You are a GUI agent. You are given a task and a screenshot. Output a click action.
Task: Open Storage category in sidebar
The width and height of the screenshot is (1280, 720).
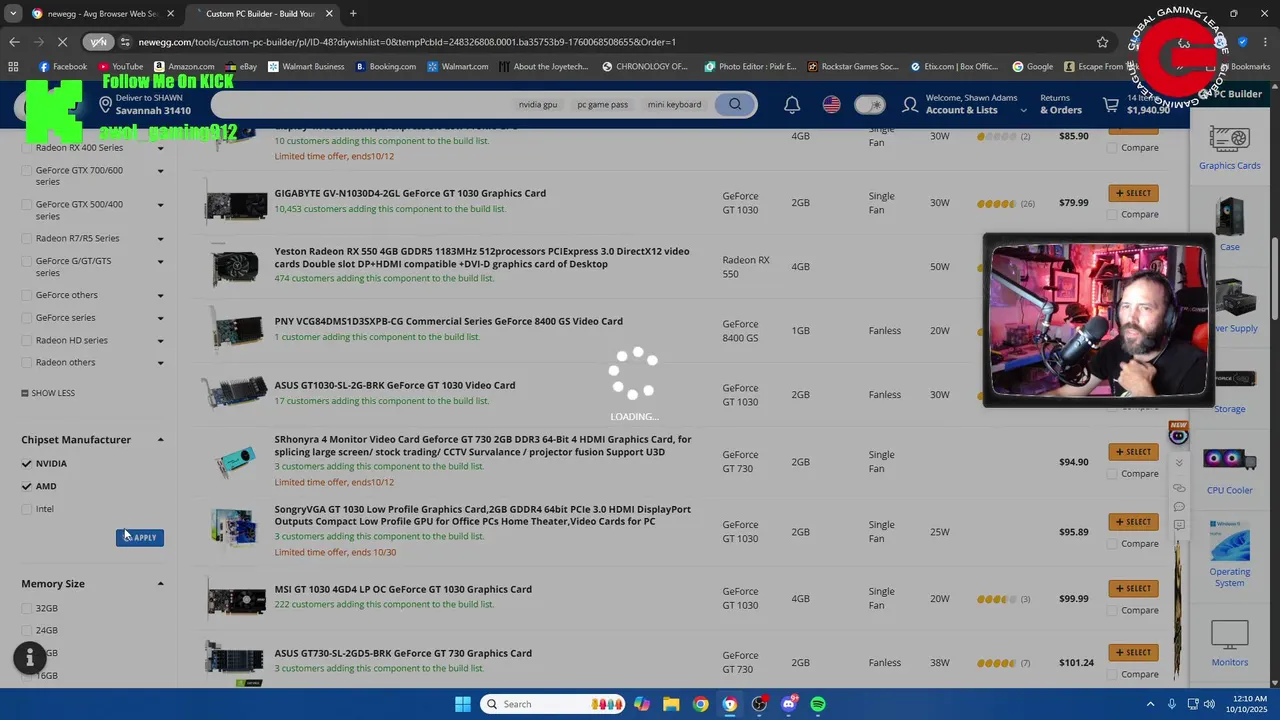click(1229, 392)
